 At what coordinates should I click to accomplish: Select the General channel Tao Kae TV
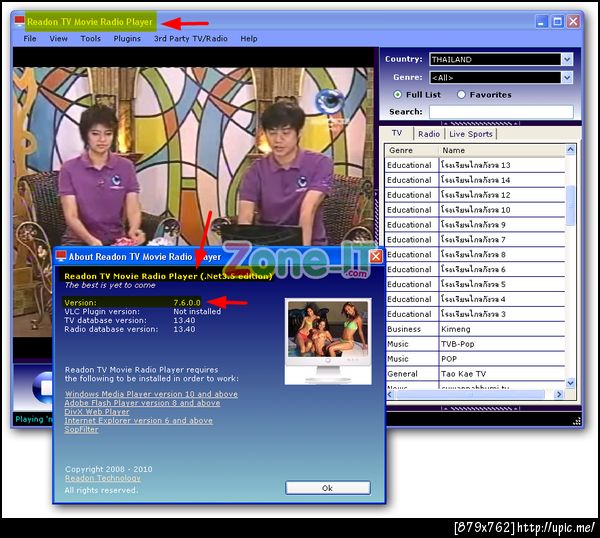[x=475, y=374]
